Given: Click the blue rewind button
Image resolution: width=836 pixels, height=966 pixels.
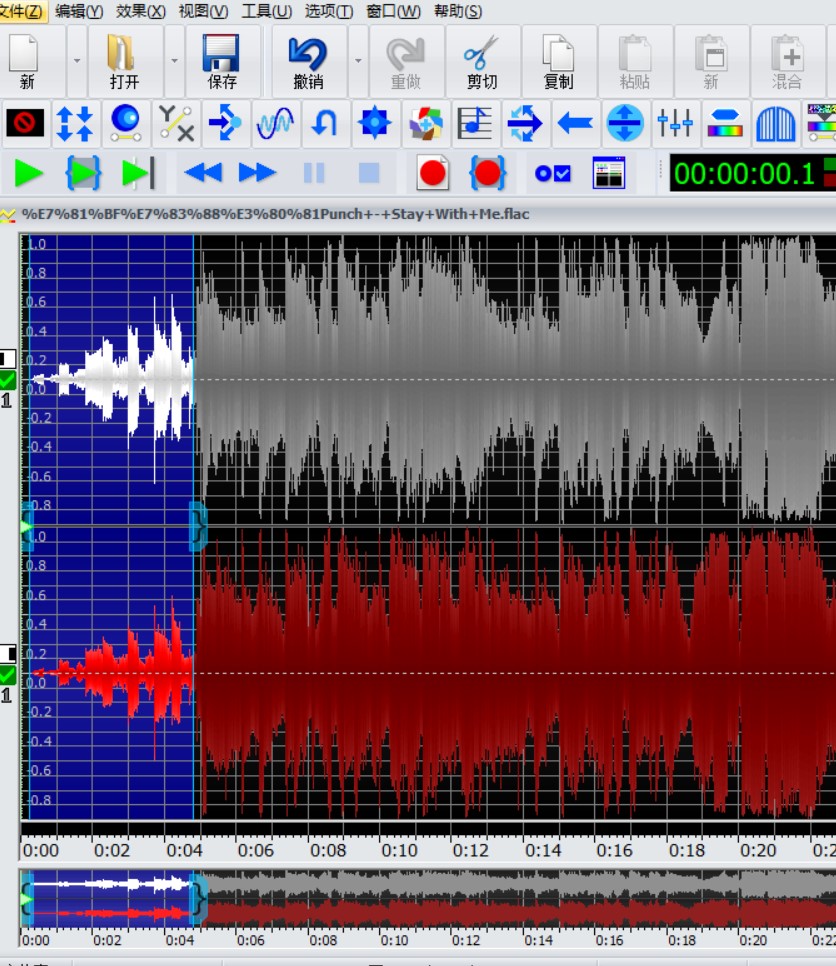Looking at the screenshot, I should [x=203, y=173].
